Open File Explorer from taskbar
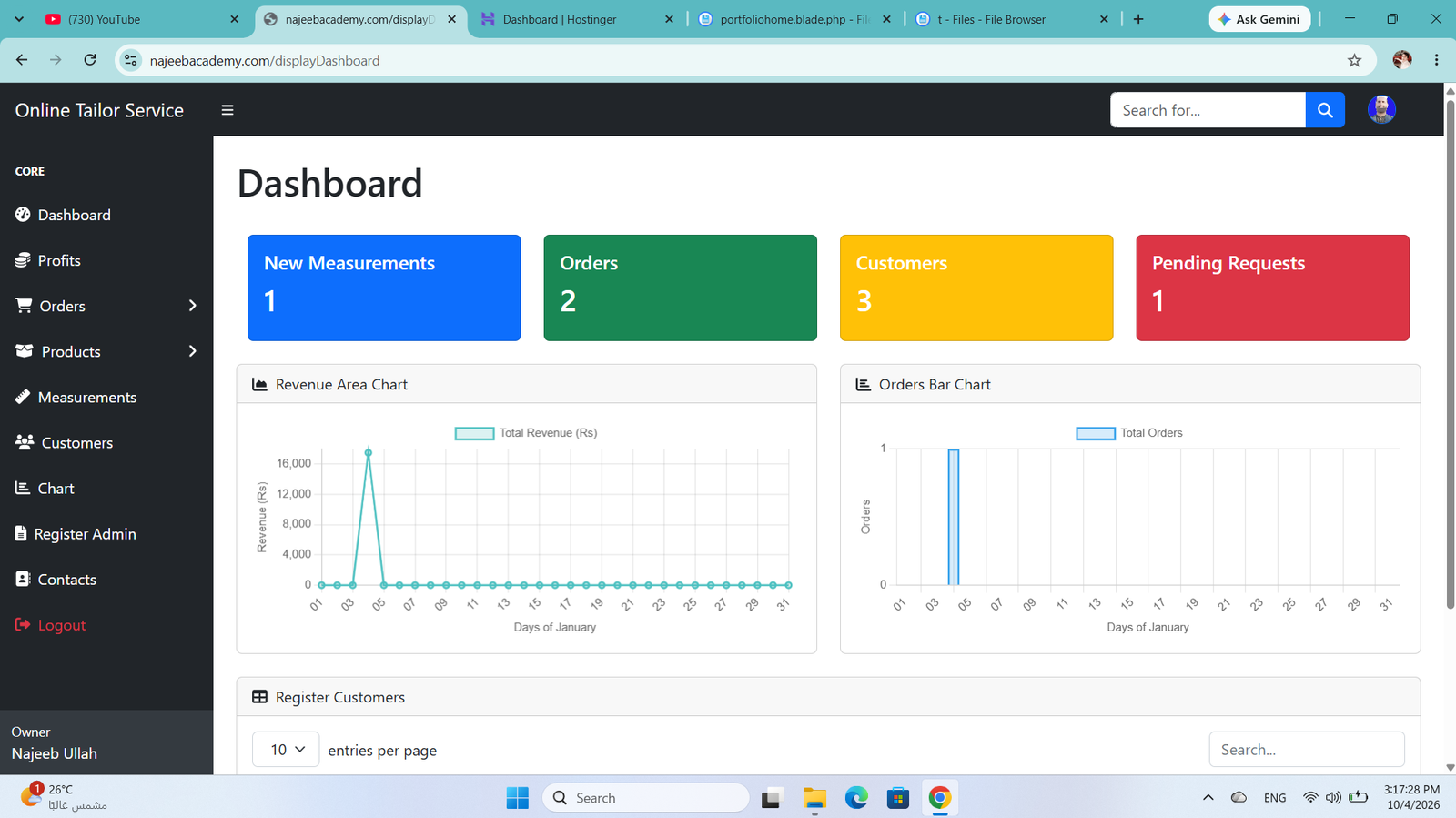The width and height of the screenshot is (1456, 818). click(x=814, y=798)
